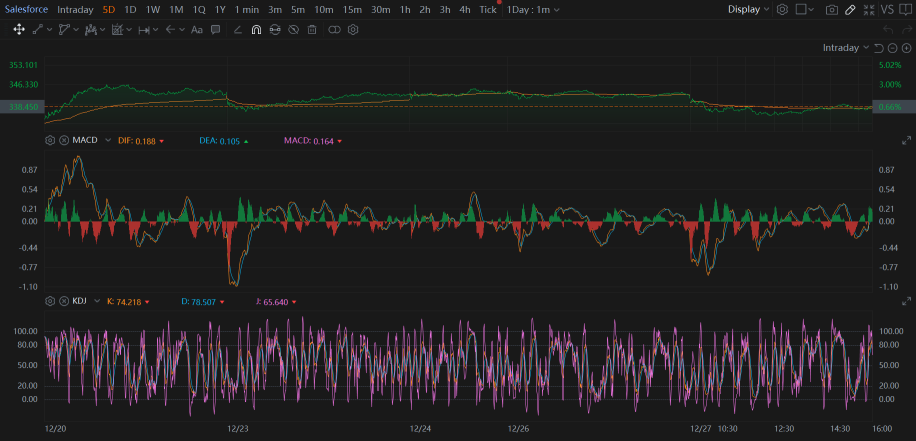Open the Intraday chart-type dropdown

click(x=846, y=48)
